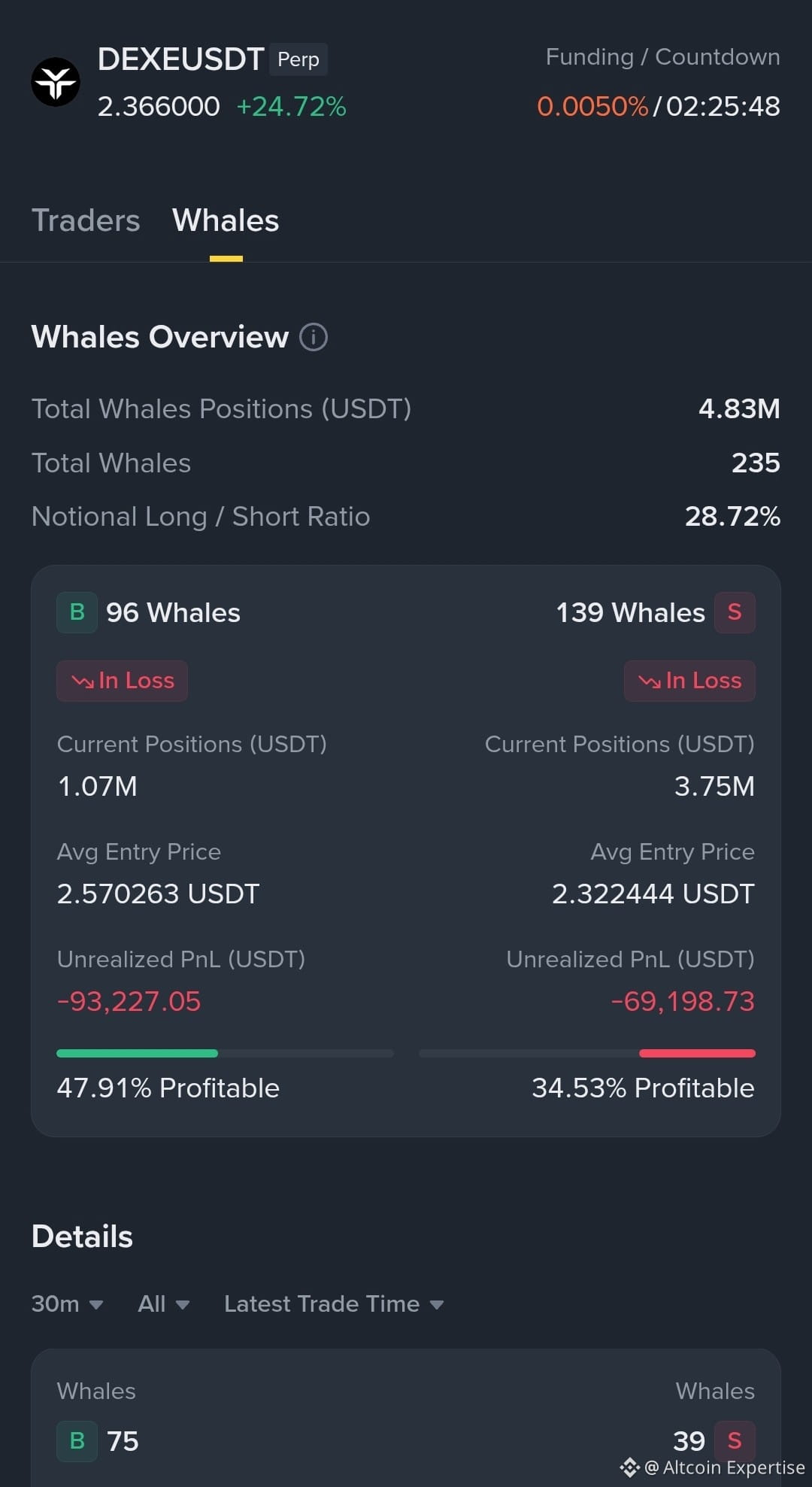Select the green B badge beside 96 Whales

(77, 612)
